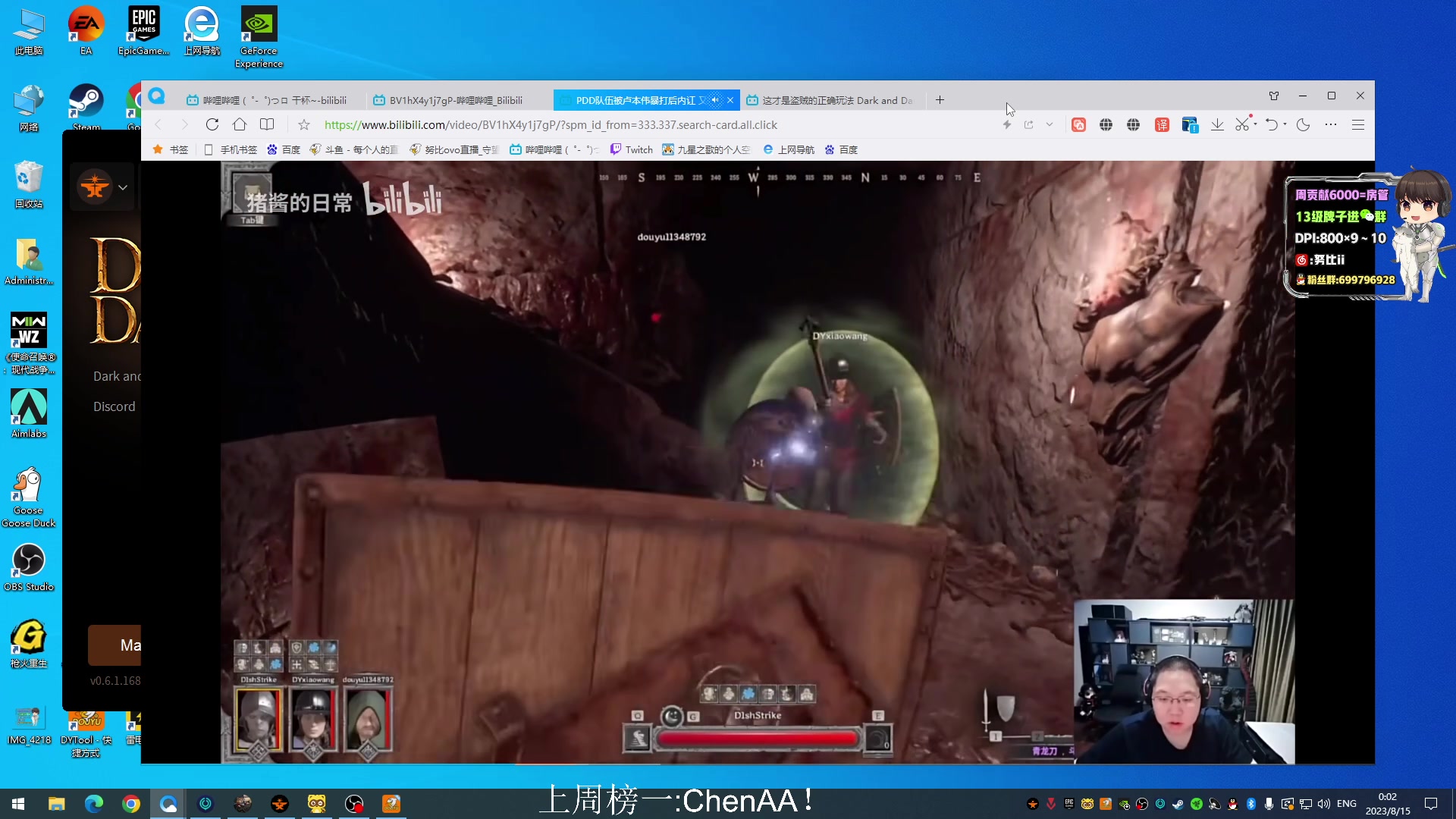Expand the undo closed-tab dropdown arrow
This screenshot has height=819, width=1456.
pos(1285,124)
